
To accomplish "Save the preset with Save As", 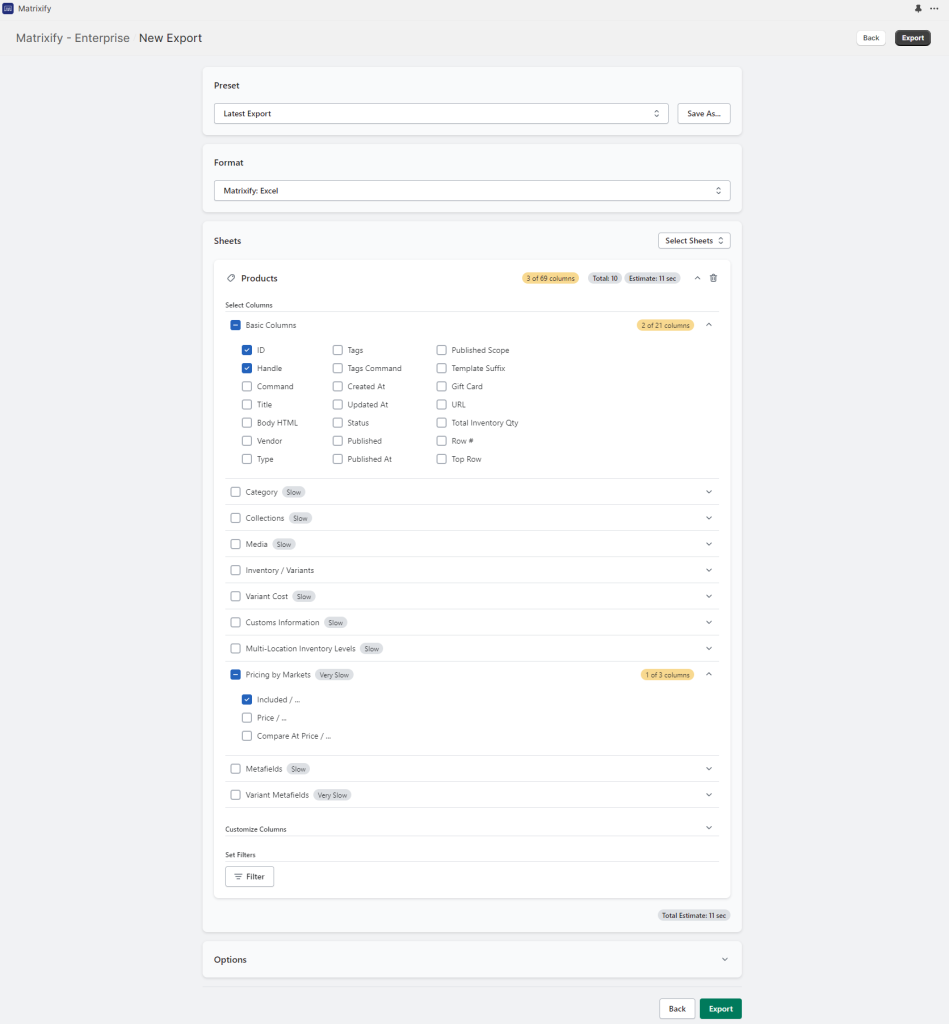I will pyautogui.click(x=703, y=113).
